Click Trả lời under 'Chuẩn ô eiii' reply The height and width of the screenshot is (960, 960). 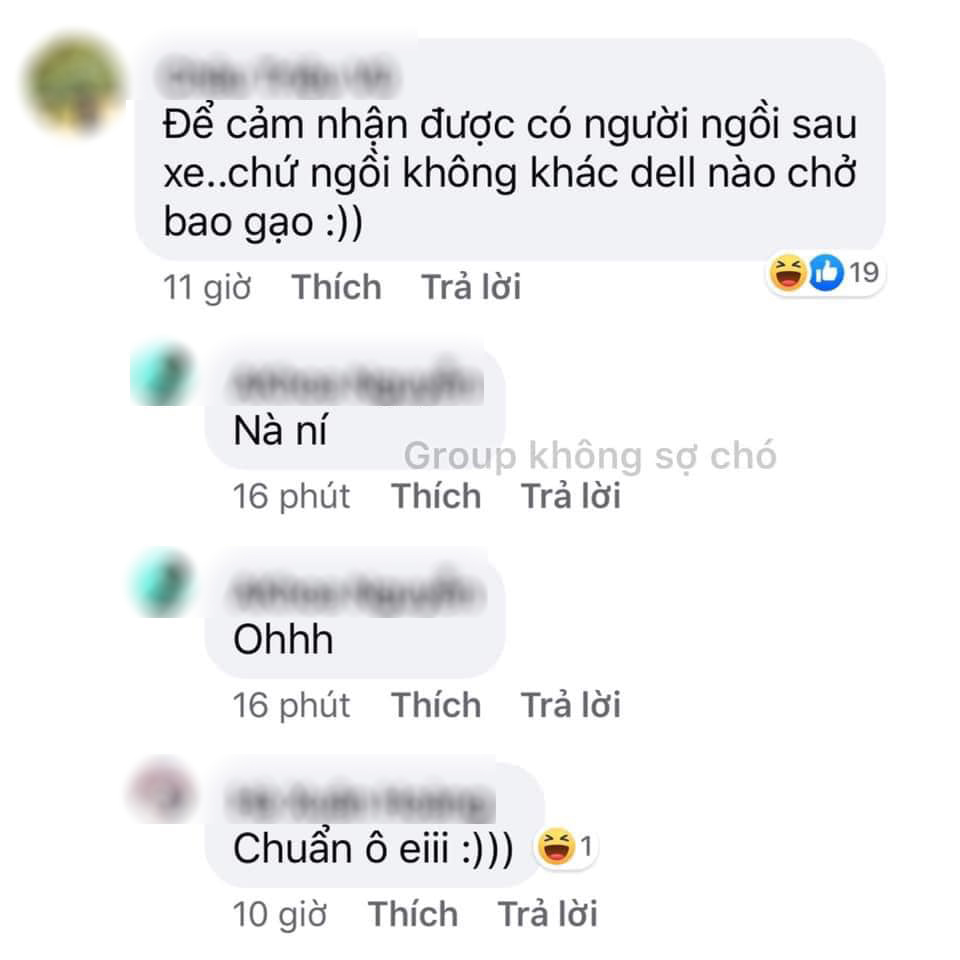pos(547,914)
